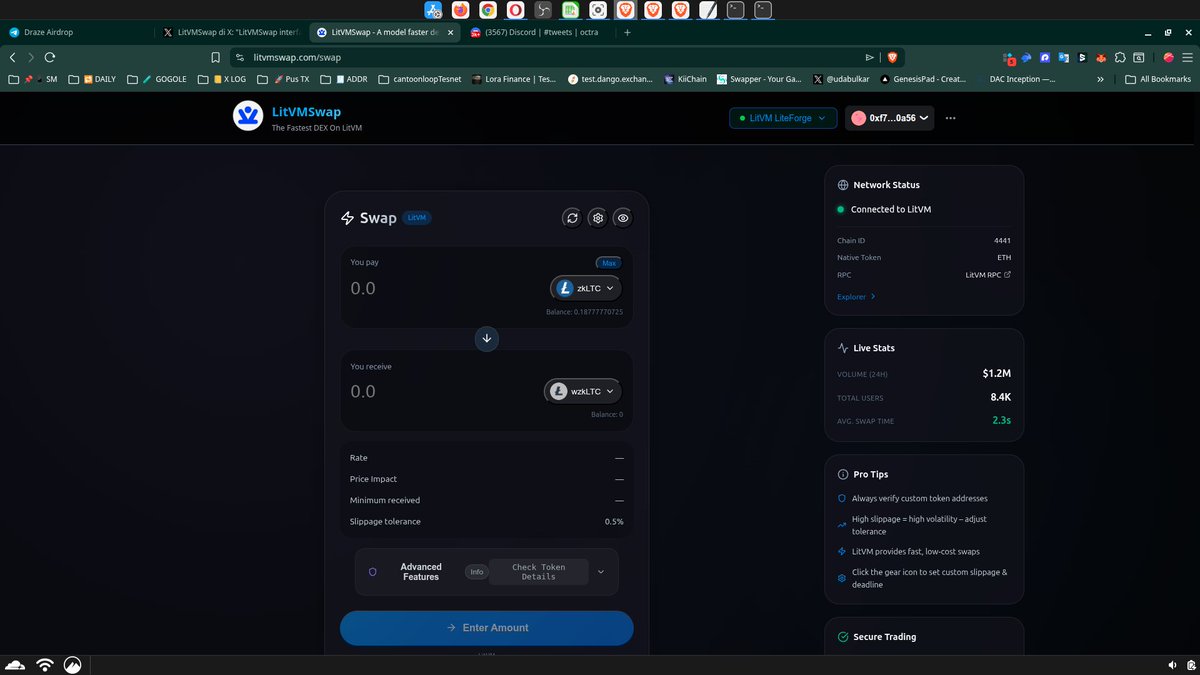Open LitVM RPC external link
Viewport: 1200px width, 675px height.
(x=988, y=275)
